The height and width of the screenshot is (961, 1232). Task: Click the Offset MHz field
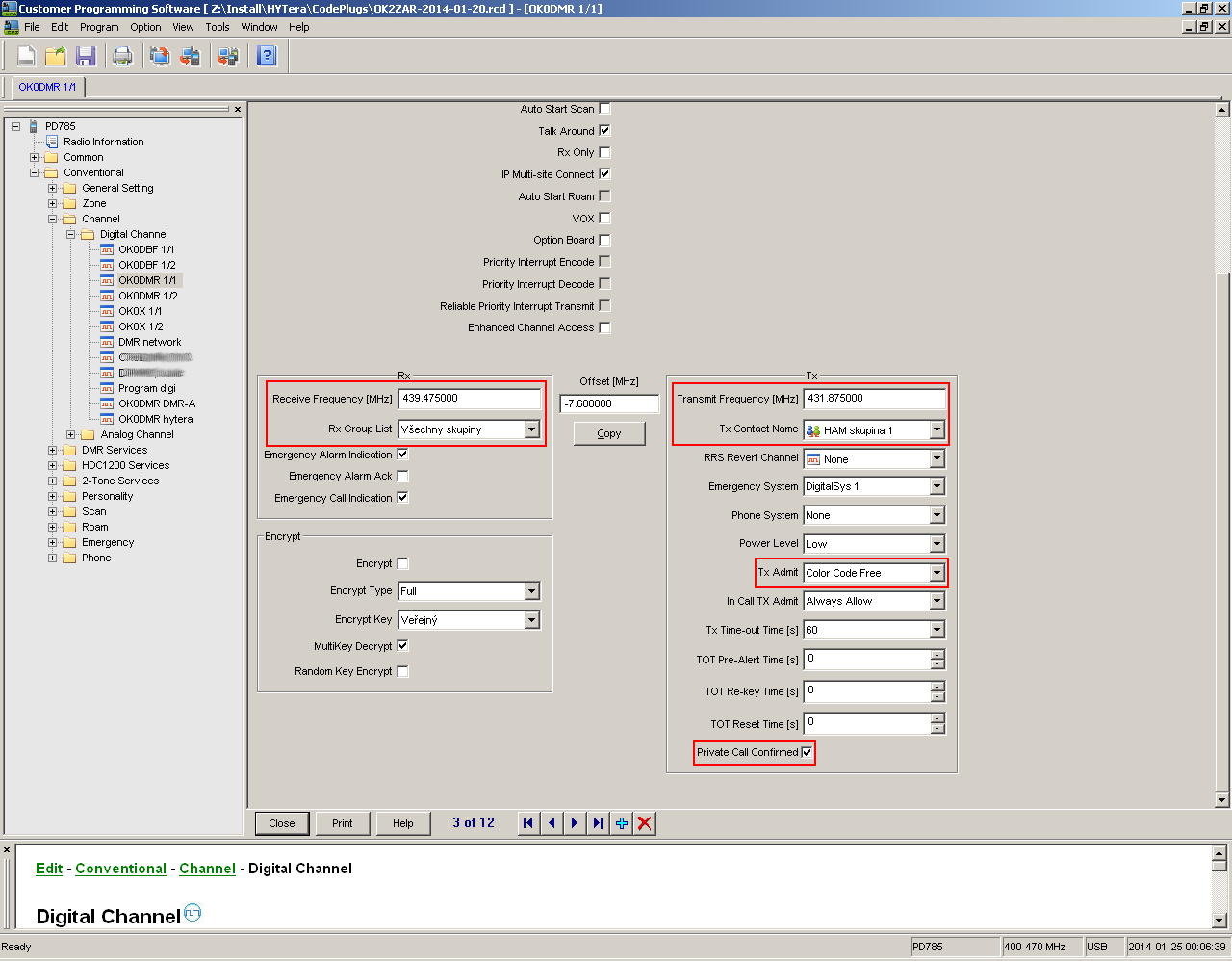tap(609, 403)
